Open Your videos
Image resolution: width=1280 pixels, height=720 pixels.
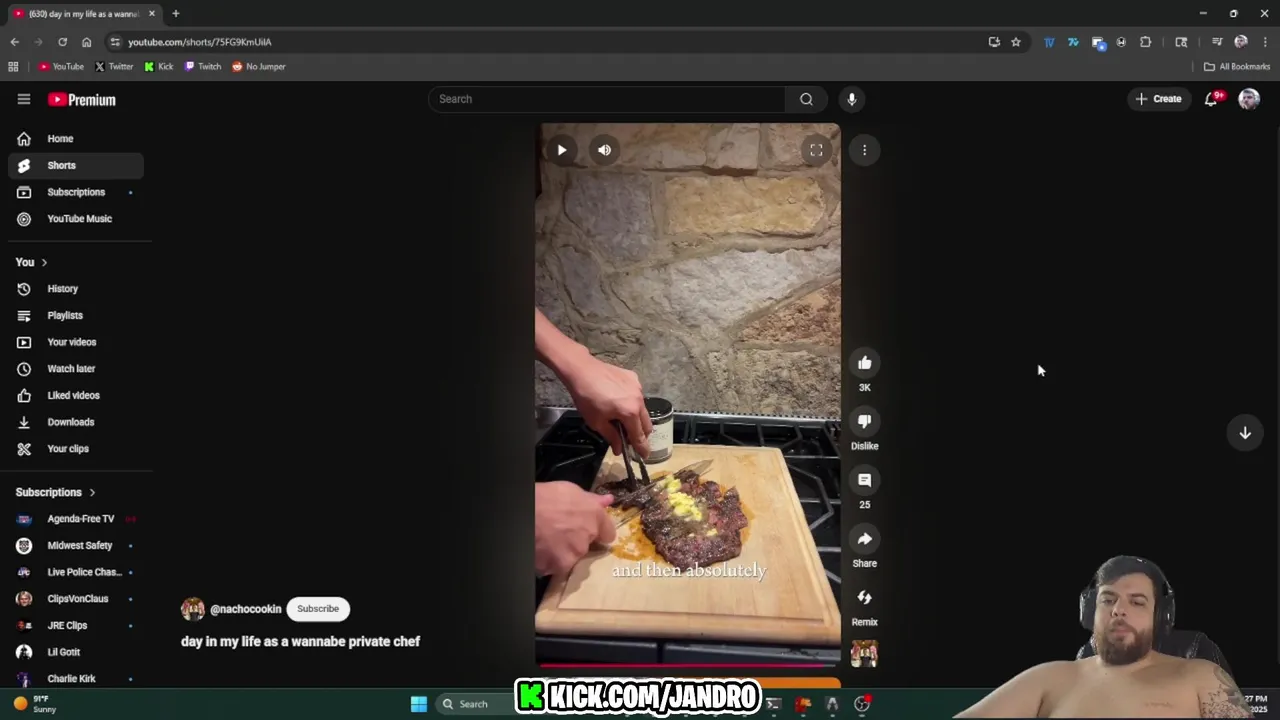76,342
